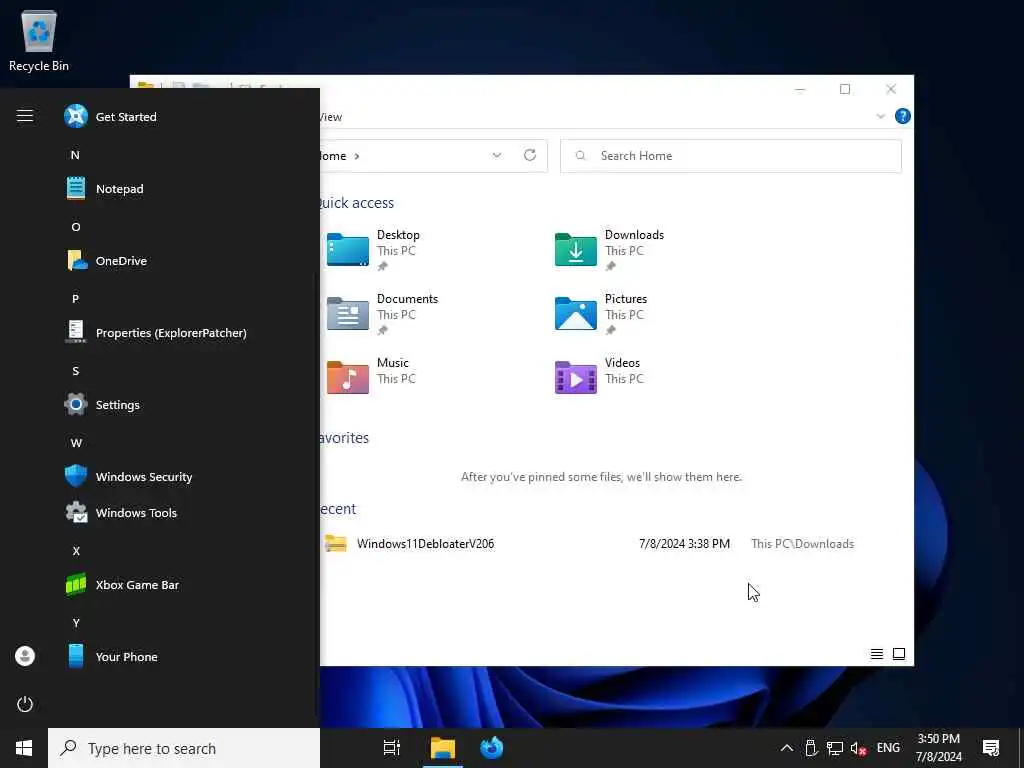Jump to letter N in app list
Viewport: 1024px width, 768px height.
(x=75, y=155)
